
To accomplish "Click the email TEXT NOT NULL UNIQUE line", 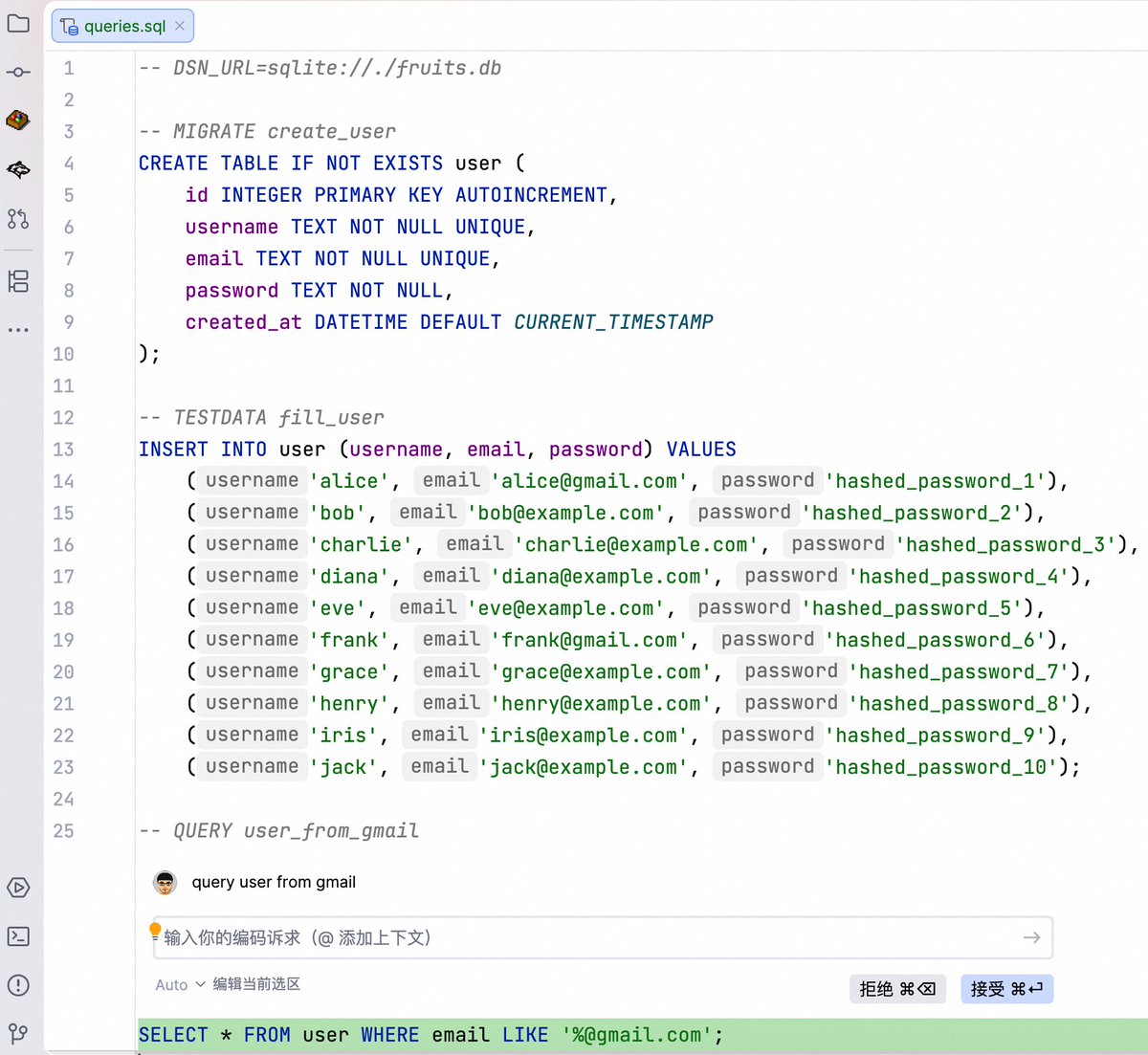I will (x=342, y=258).
